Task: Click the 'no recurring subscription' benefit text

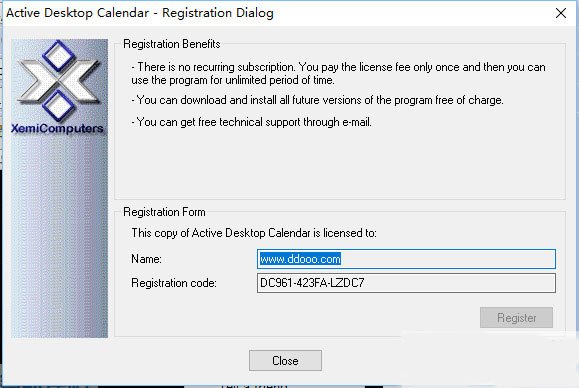Action: click(338, 73)
